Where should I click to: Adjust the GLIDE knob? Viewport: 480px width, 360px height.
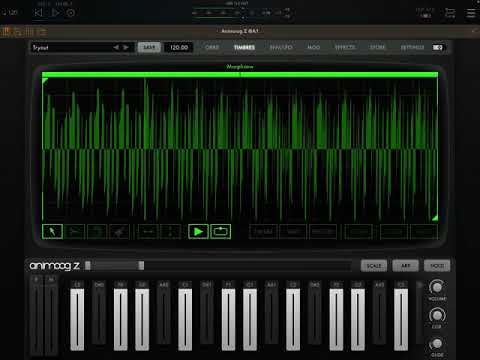pyautogui.click(x=437, y=344)
